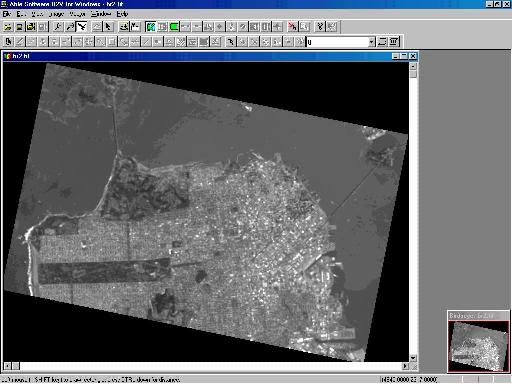Image resolution: width=512 pixels, height=384 pixels.
Task: Click the highlighted white tool button
Action: pos(82,27)
